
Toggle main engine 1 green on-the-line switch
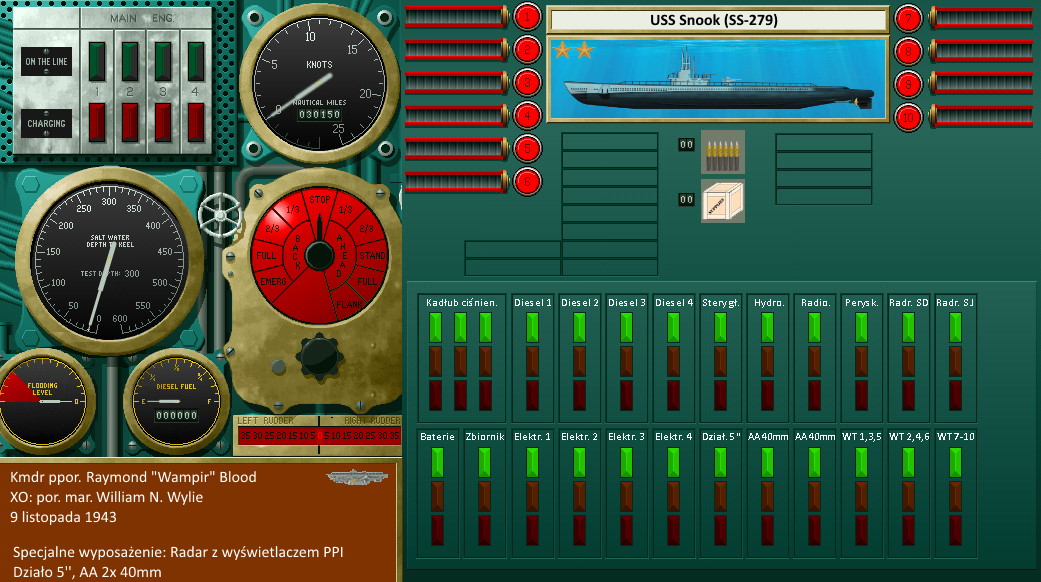(99, 60)
